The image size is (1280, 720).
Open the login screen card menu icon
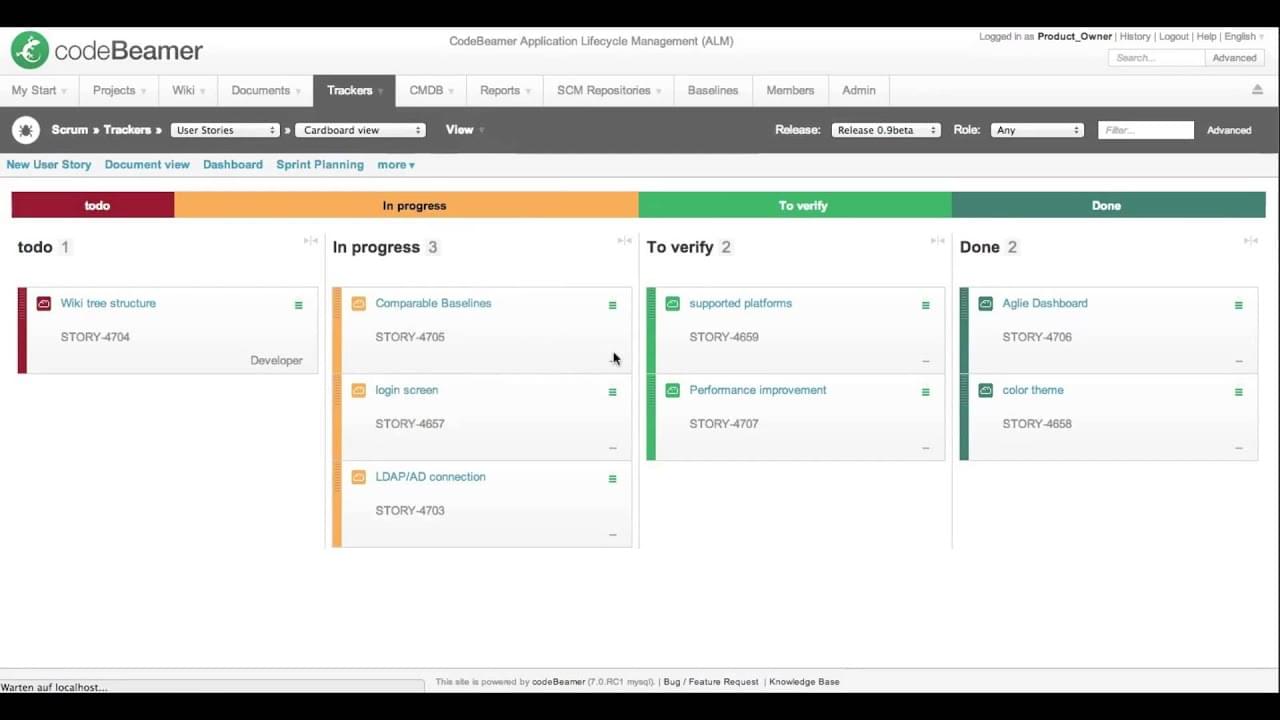click(x=612, y=392)
